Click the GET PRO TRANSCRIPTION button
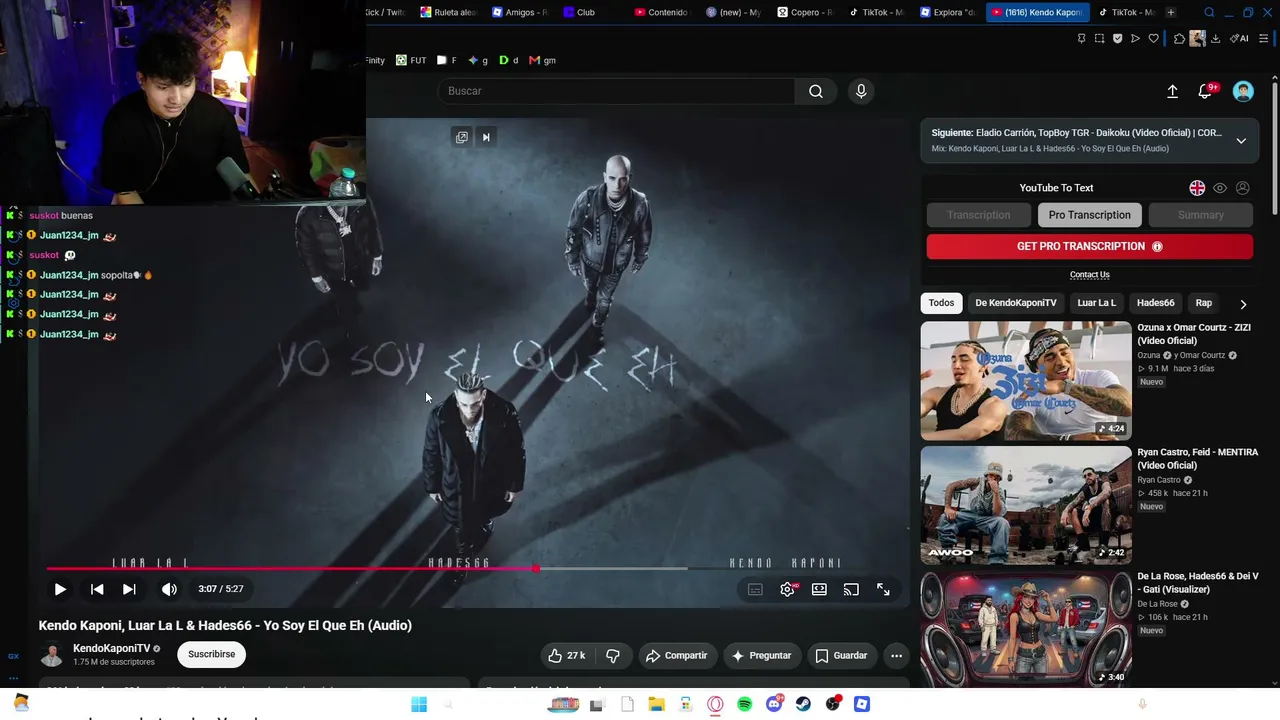 click(1090, 246)
